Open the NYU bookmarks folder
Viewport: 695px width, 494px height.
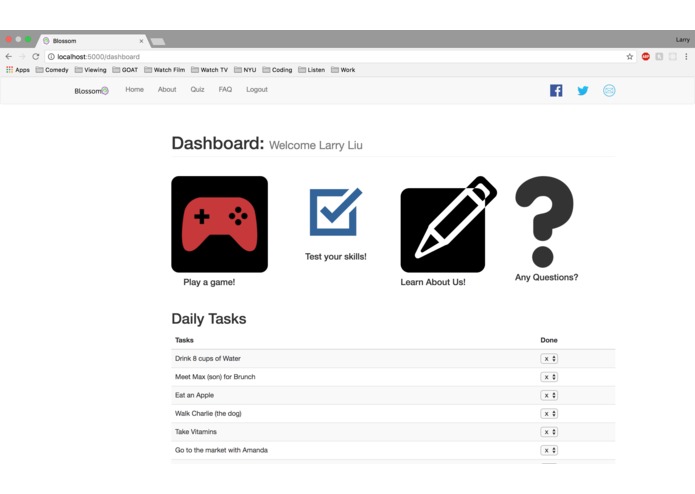245,70
